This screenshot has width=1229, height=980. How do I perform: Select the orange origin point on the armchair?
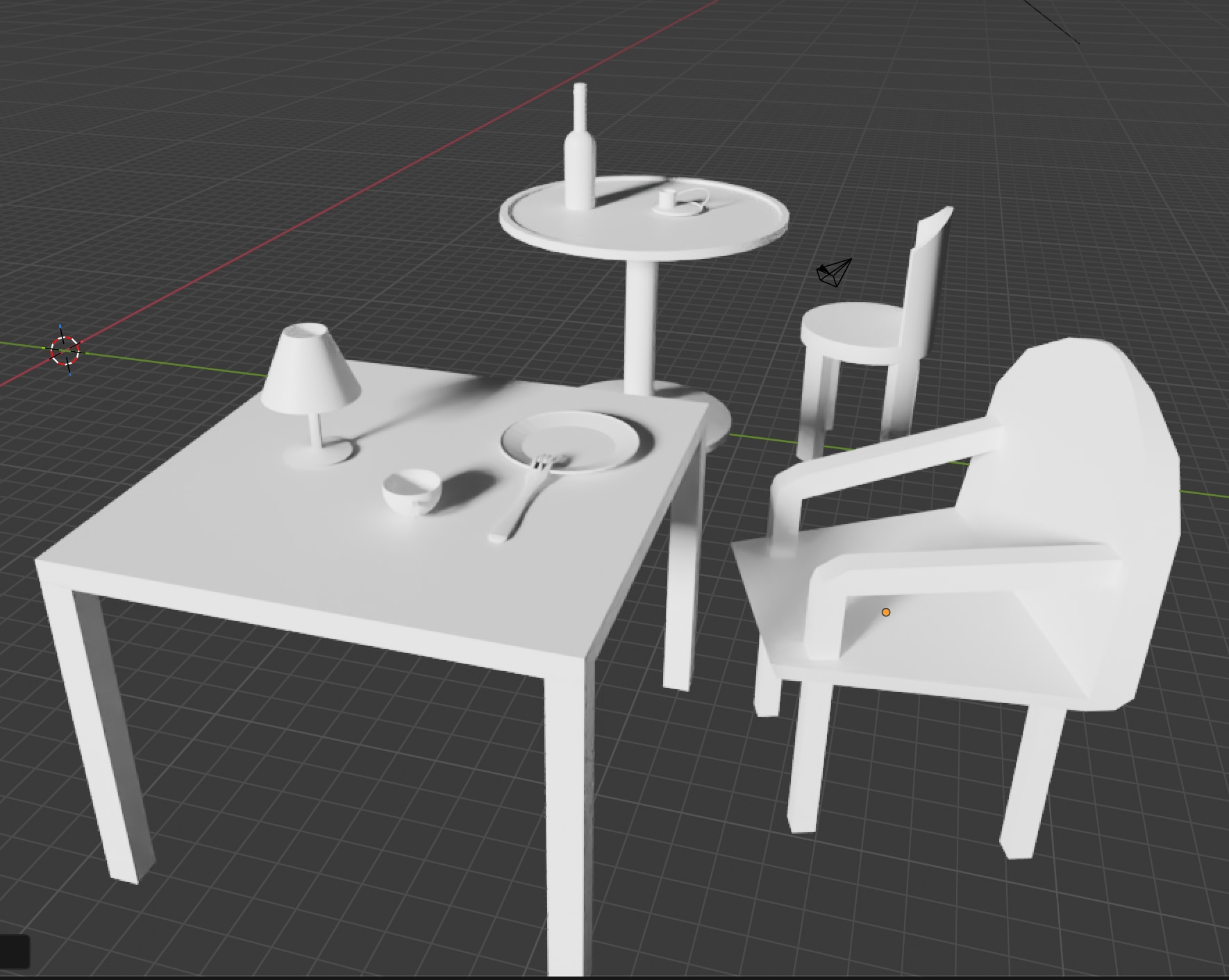[x=887, y=611]
